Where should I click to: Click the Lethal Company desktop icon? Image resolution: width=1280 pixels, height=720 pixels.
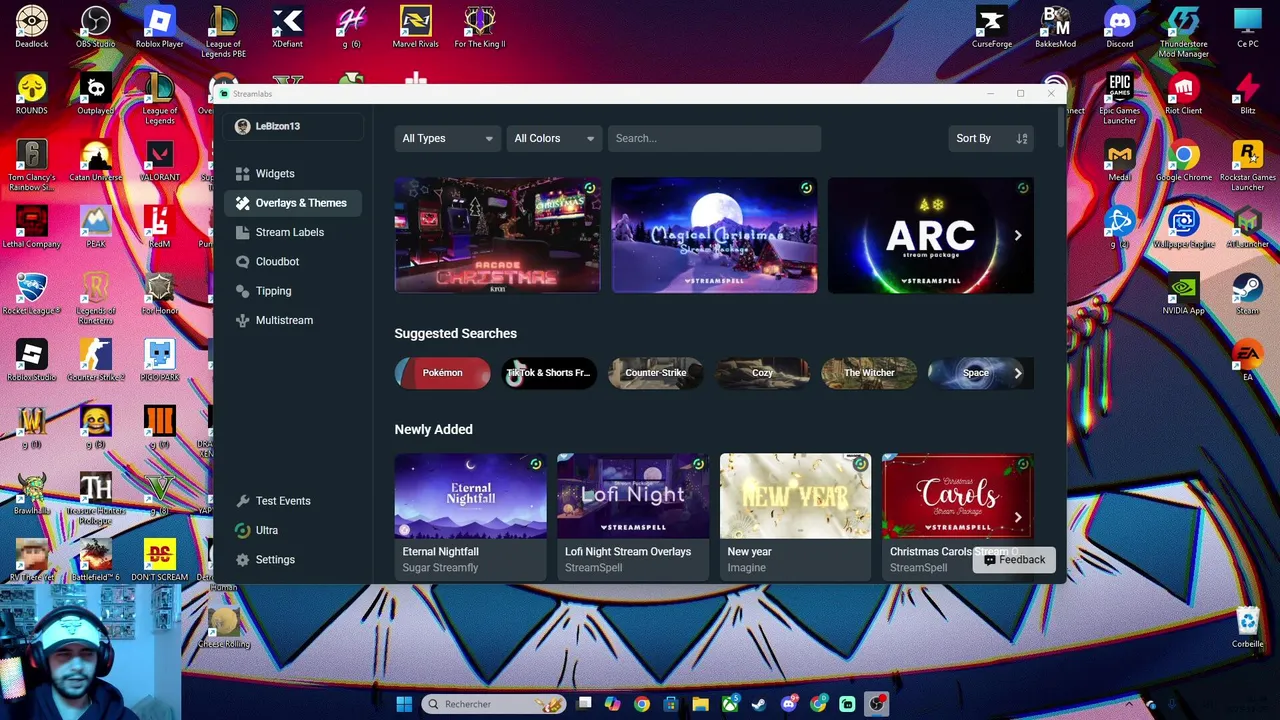point(32,227)
